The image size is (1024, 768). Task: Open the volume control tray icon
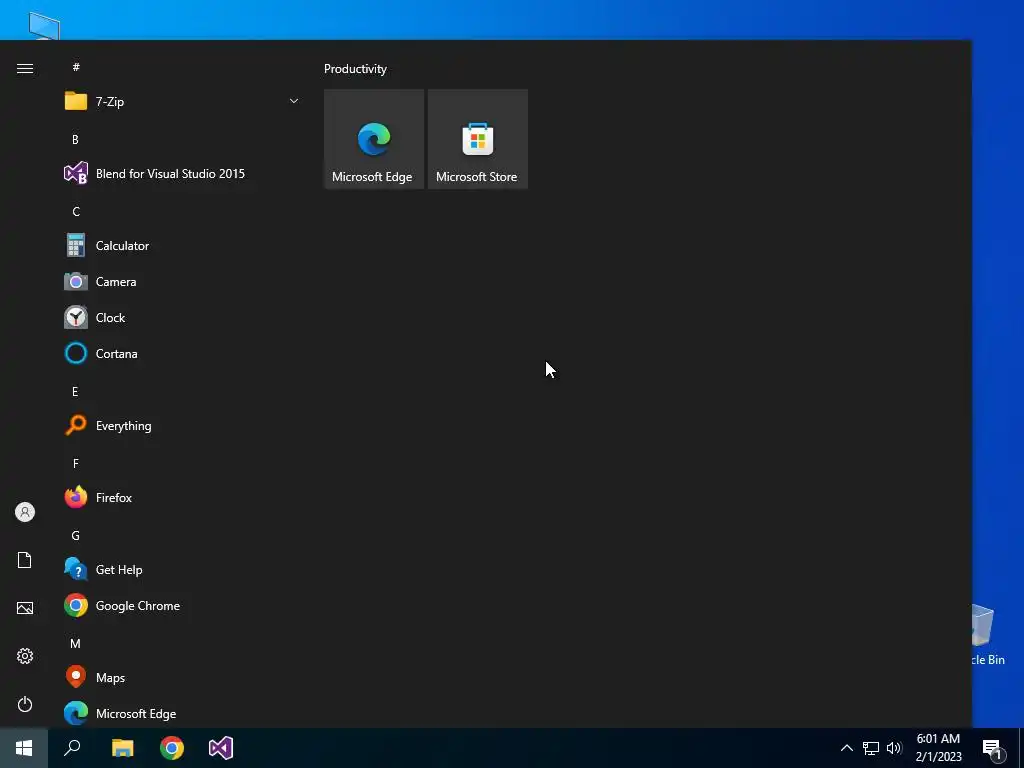894,748
